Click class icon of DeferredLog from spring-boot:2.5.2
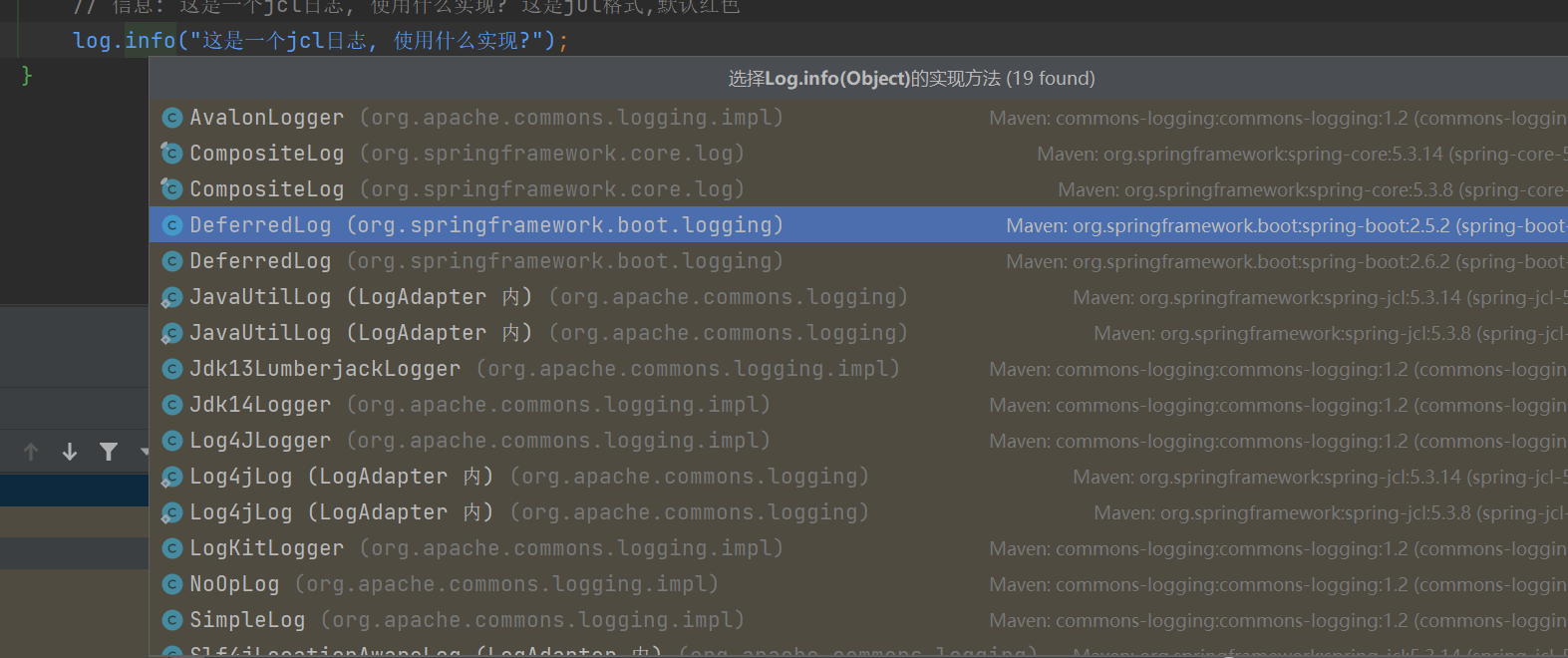Image resolution: width=1568 pixels, height=658 pixels. [172, 225]
